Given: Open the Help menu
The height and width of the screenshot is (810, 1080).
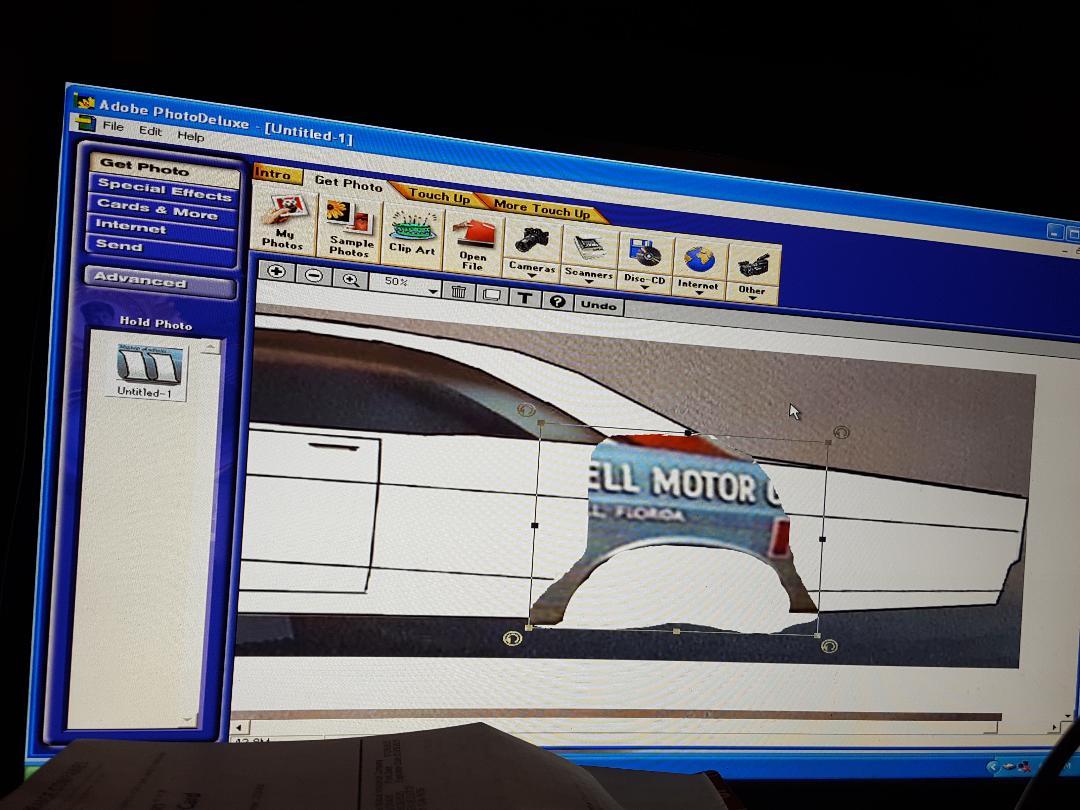Looking at the screenshot, I should tap(190, 136).
